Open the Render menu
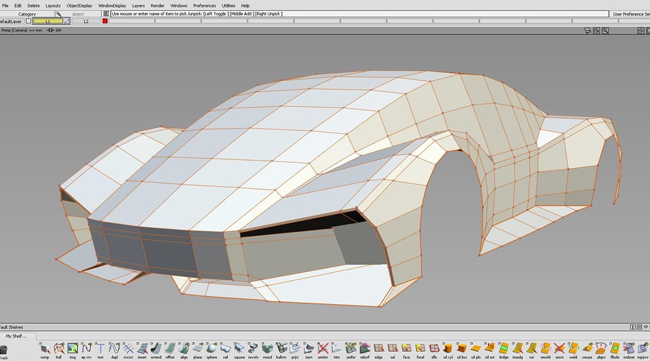This screenshot has width=650, height=361. (158, 6)
